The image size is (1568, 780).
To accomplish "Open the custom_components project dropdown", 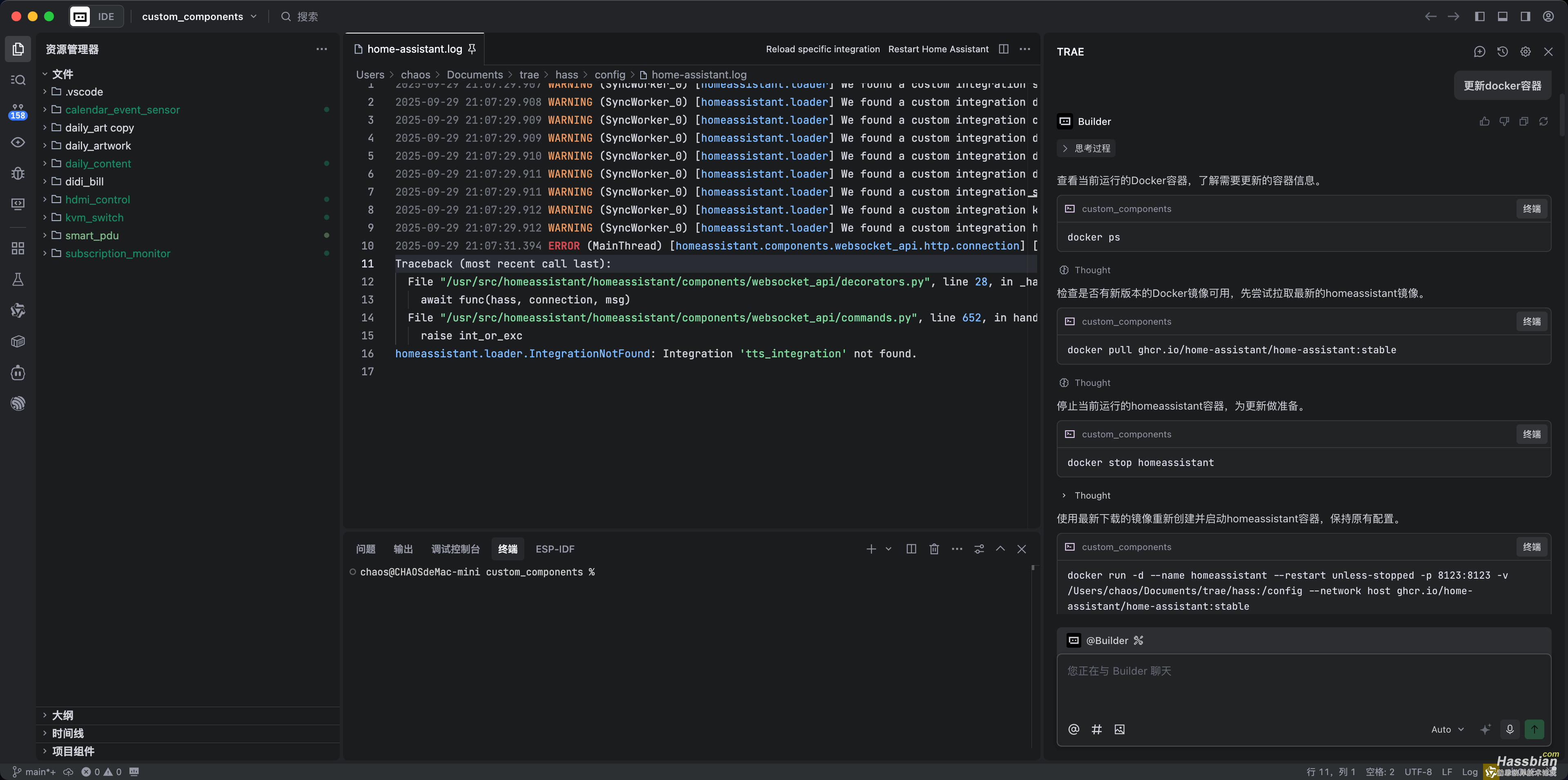I will (x=199, y=16).
